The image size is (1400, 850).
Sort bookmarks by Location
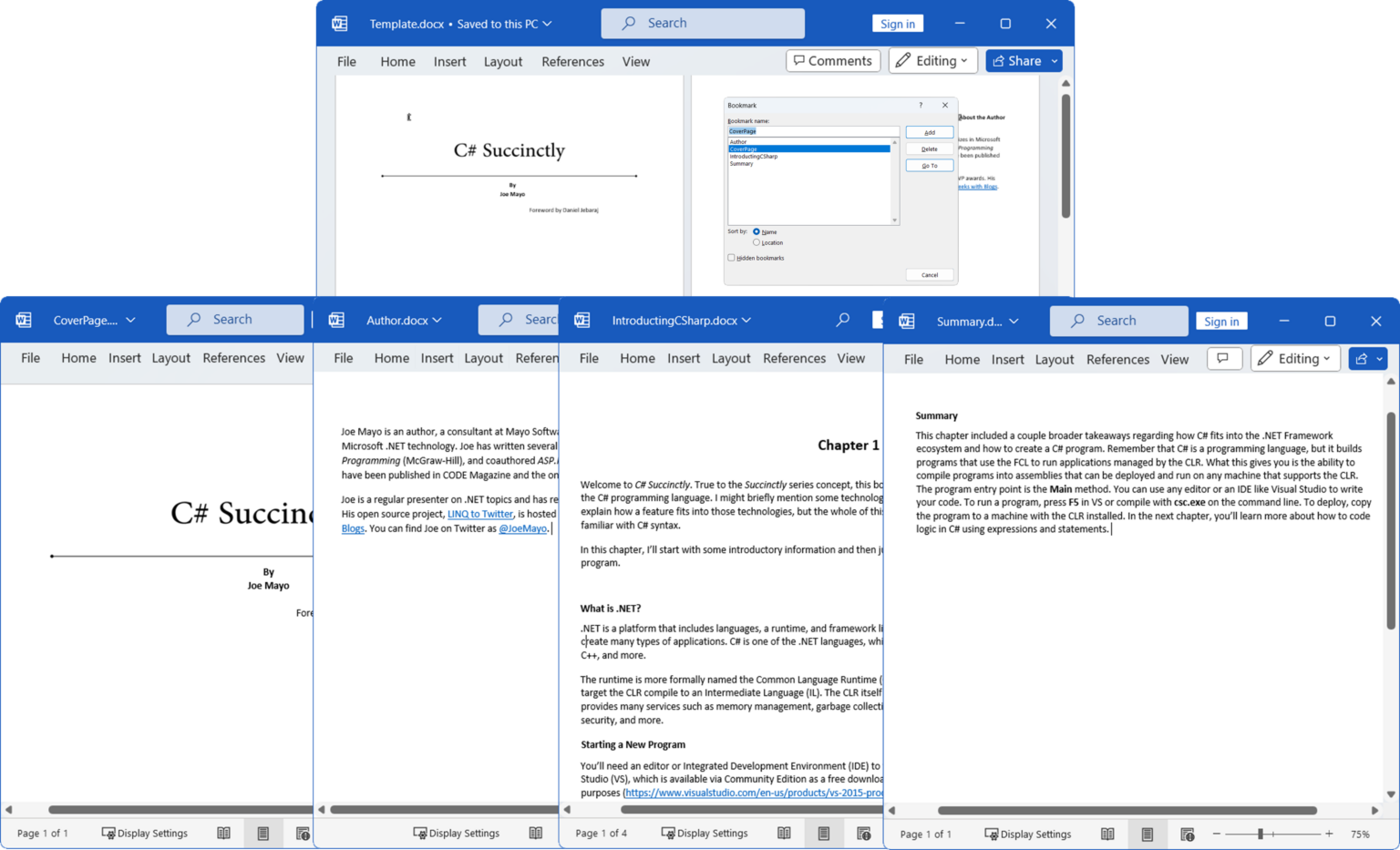(756, 242)
